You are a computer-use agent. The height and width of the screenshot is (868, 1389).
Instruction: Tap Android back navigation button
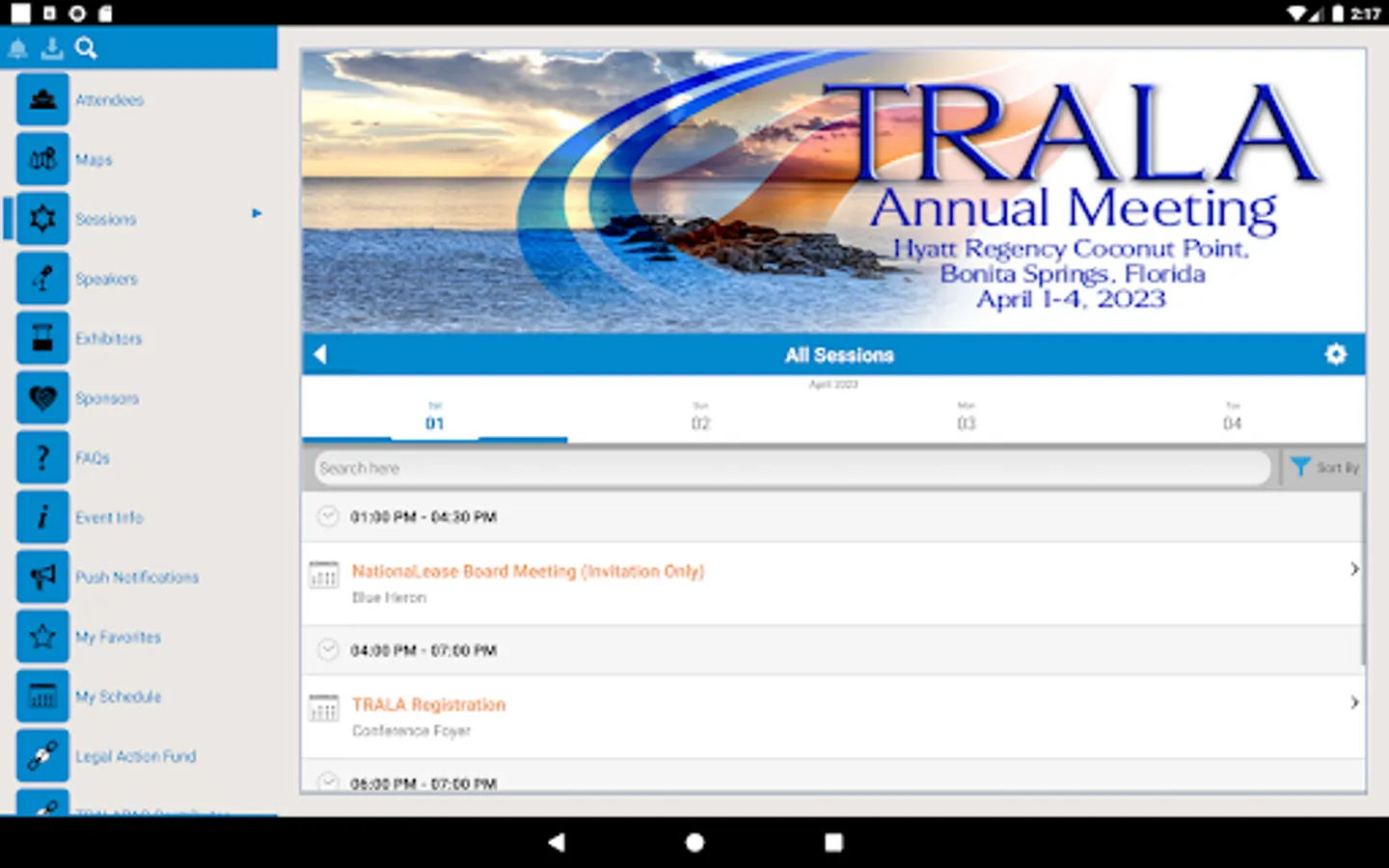(x=556, y=842)
